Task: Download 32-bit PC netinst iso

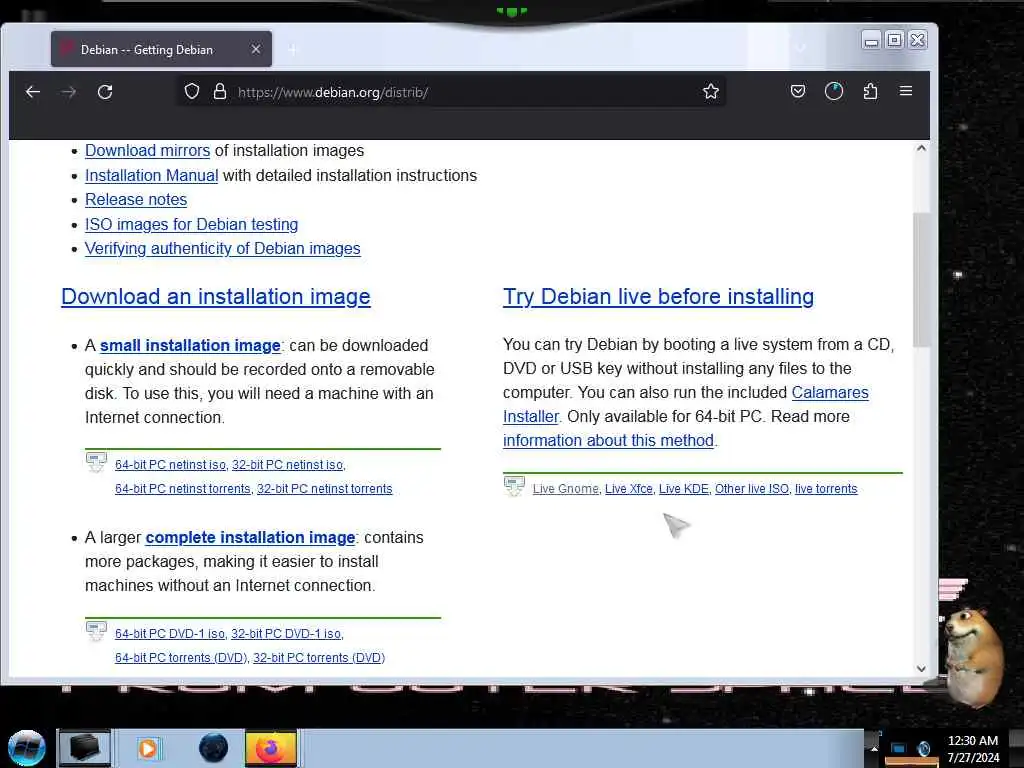Action: (x=287, y=465)
